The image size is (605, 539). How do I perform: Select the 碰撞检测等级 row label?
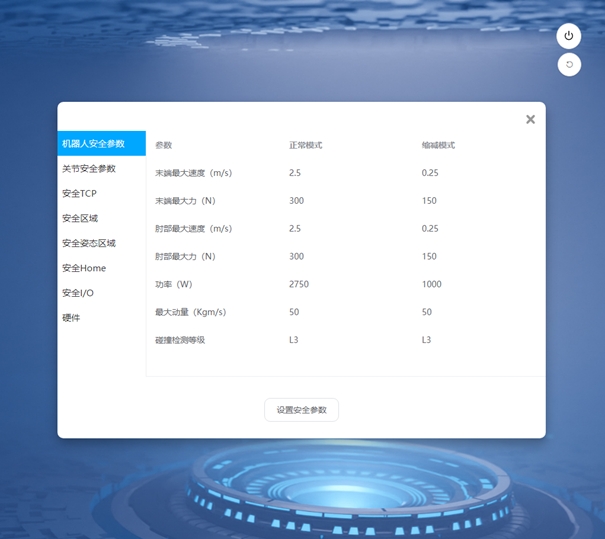coord(180,340)
